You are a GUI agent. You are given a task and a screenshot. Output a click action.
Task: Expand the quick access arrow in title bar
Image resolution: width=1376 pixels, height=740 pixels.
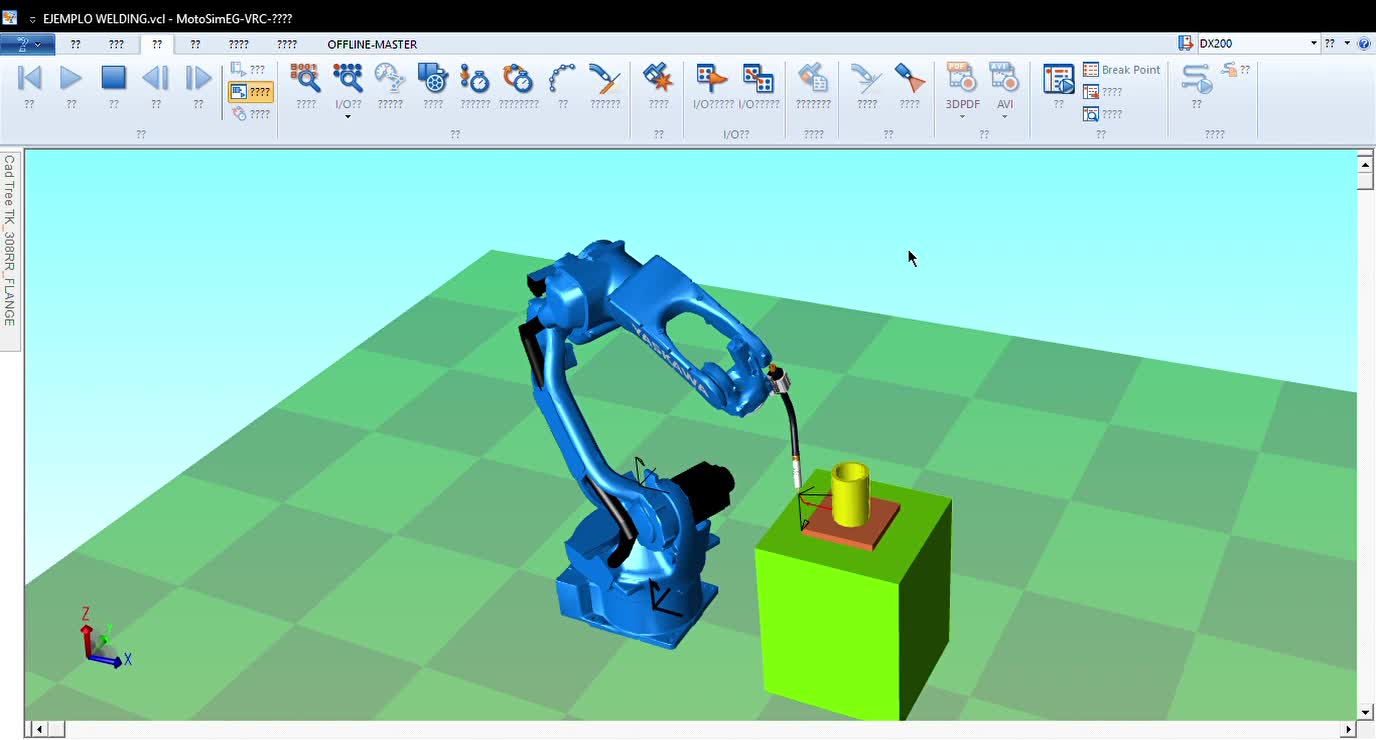click(33, 19)
